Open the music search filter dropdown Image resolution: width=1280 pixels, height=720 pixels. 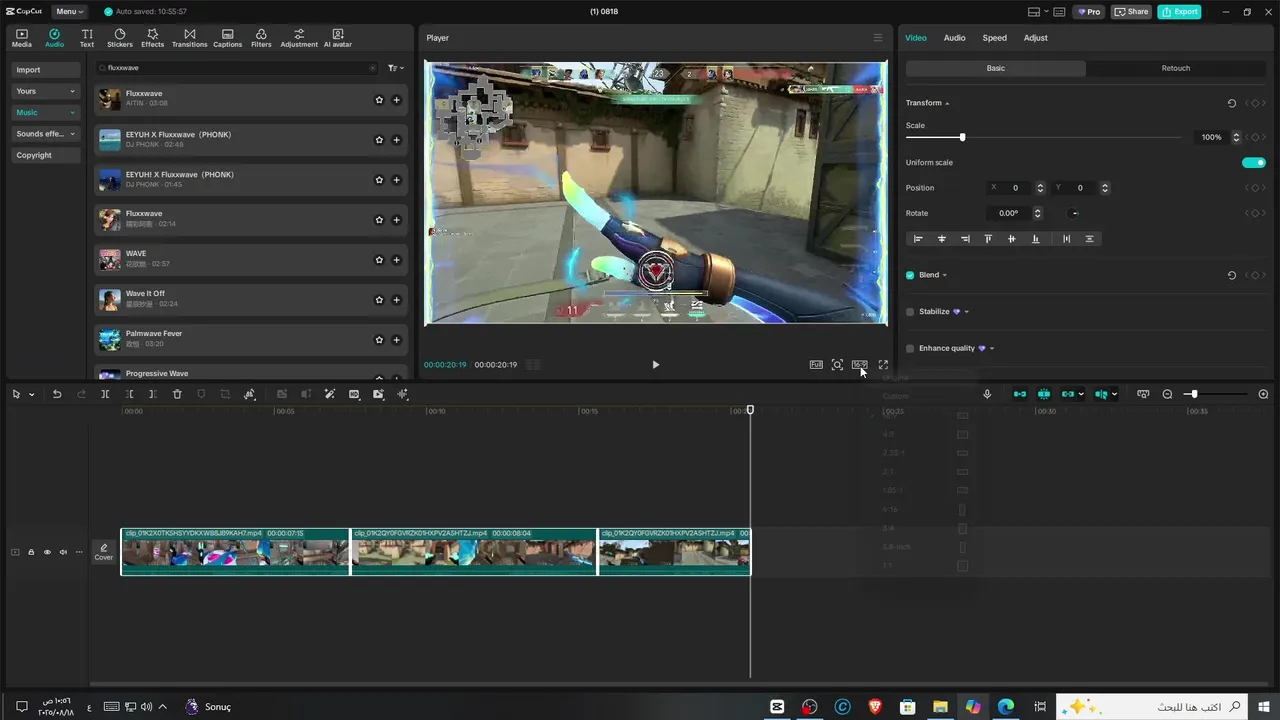(396, 68)
